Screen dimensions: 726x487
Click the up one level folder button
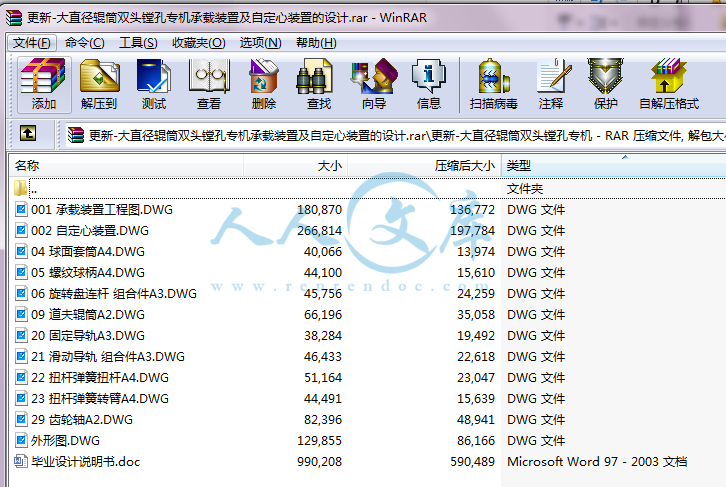[x=28, y=134]
